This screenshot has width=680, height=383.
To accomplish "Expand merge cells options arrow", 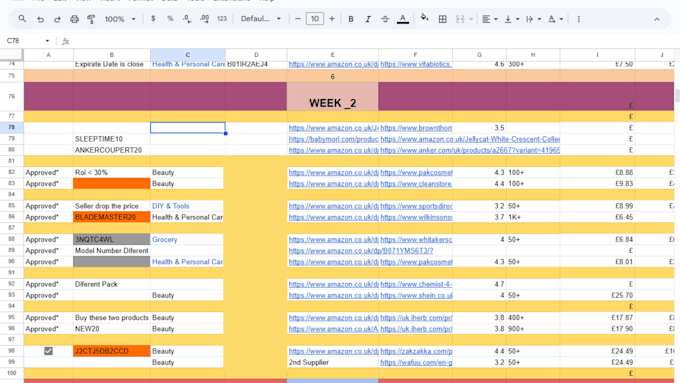I will [471, 19].
